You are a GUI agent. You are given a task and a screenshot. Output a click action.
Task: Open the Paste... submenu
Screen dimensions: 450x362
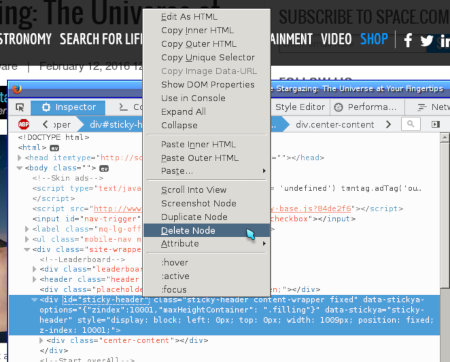(207, 171)
